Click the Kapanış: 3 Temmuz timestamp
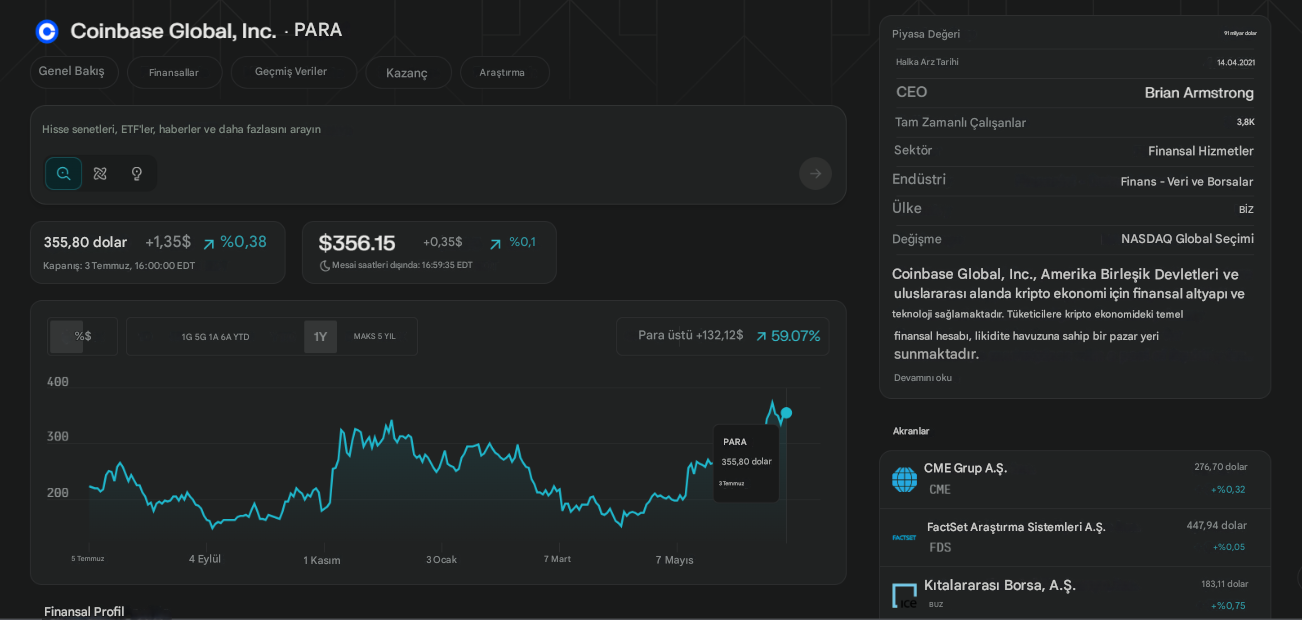The width and height of the screenshot is (1302, 620). [x=119, y=266]
